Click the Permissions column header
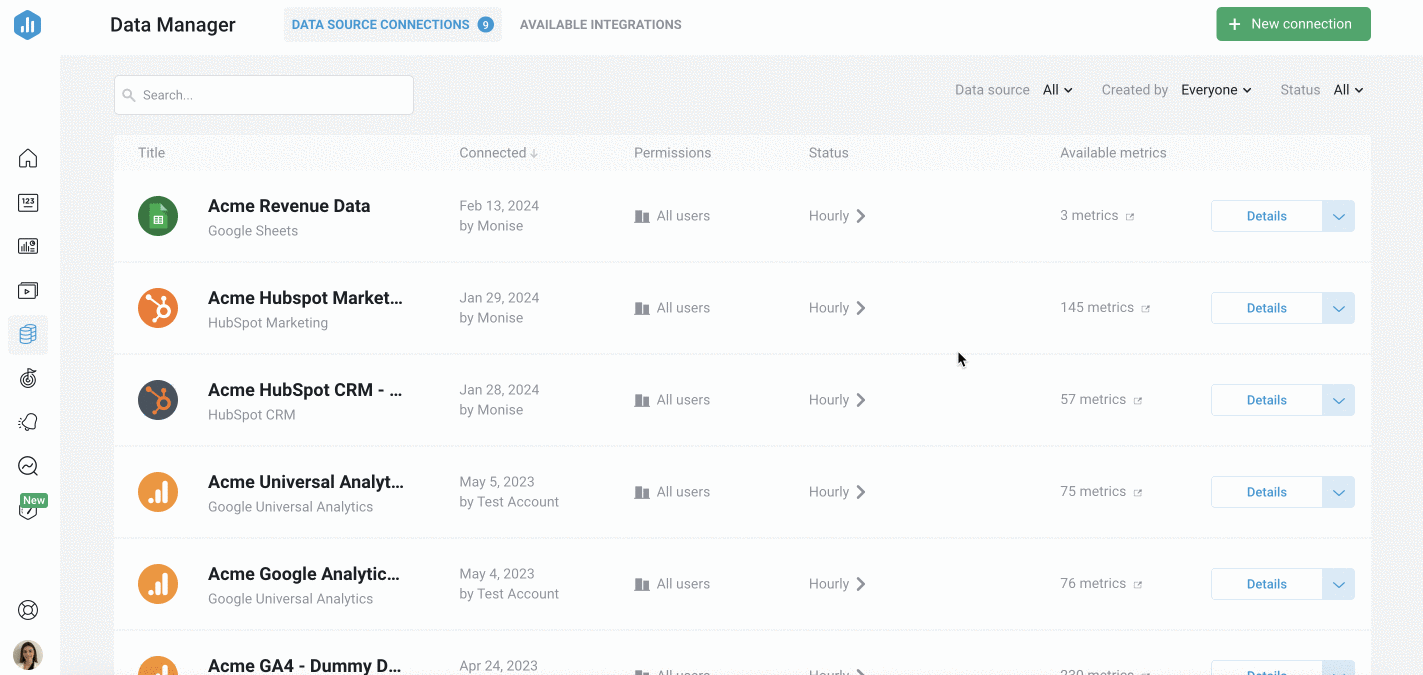Viewport: 1423px width, 675px height. click(x=673, y=153)
